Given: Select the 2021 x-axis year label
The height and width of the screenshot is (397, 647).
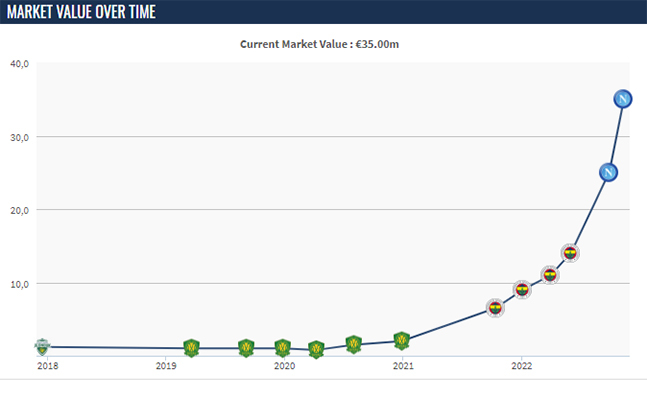Looking at the screenshot, I should (x=403, y=366).
